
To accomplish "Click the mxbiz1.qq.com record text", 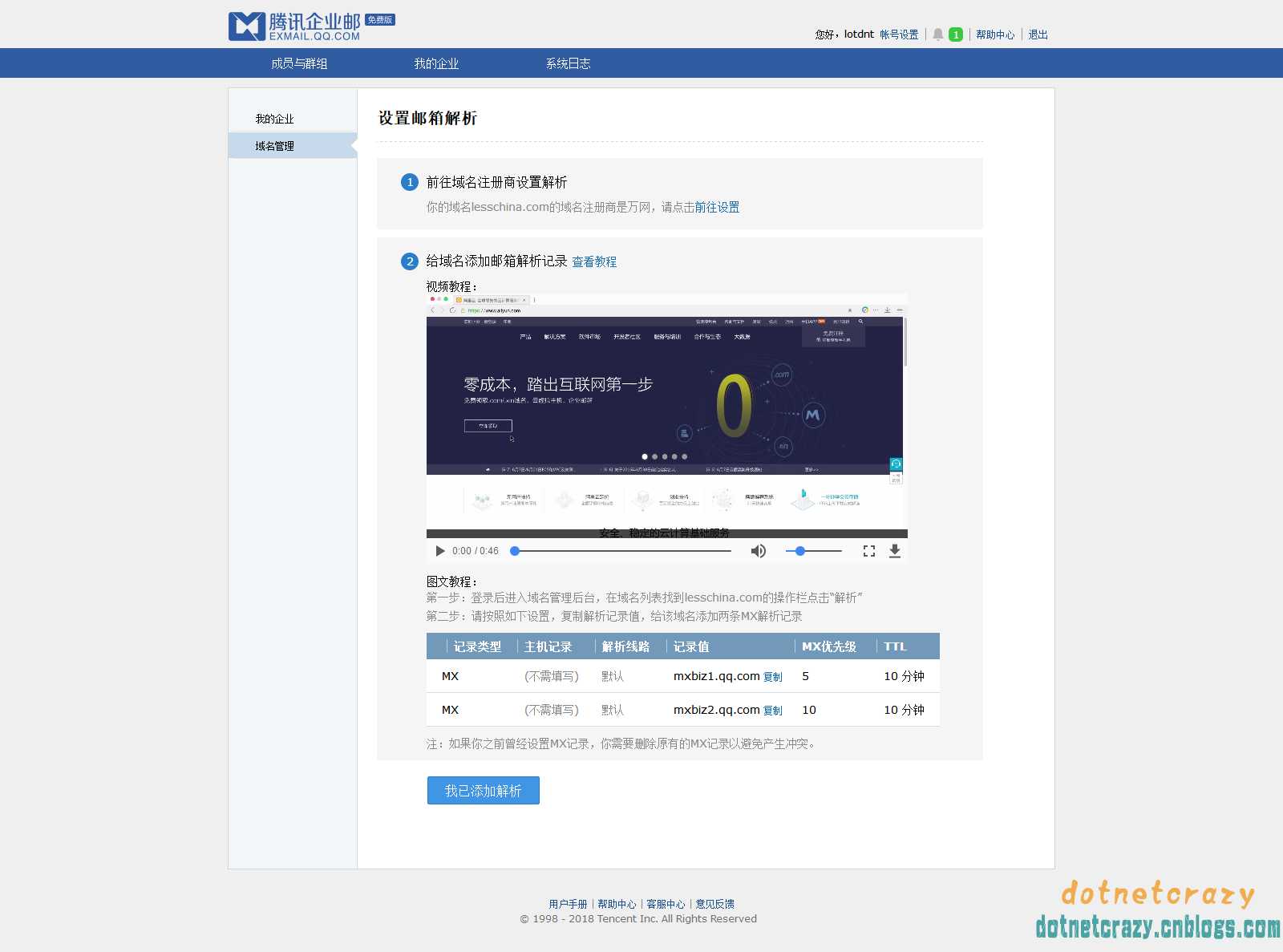I will pos(717,676).
